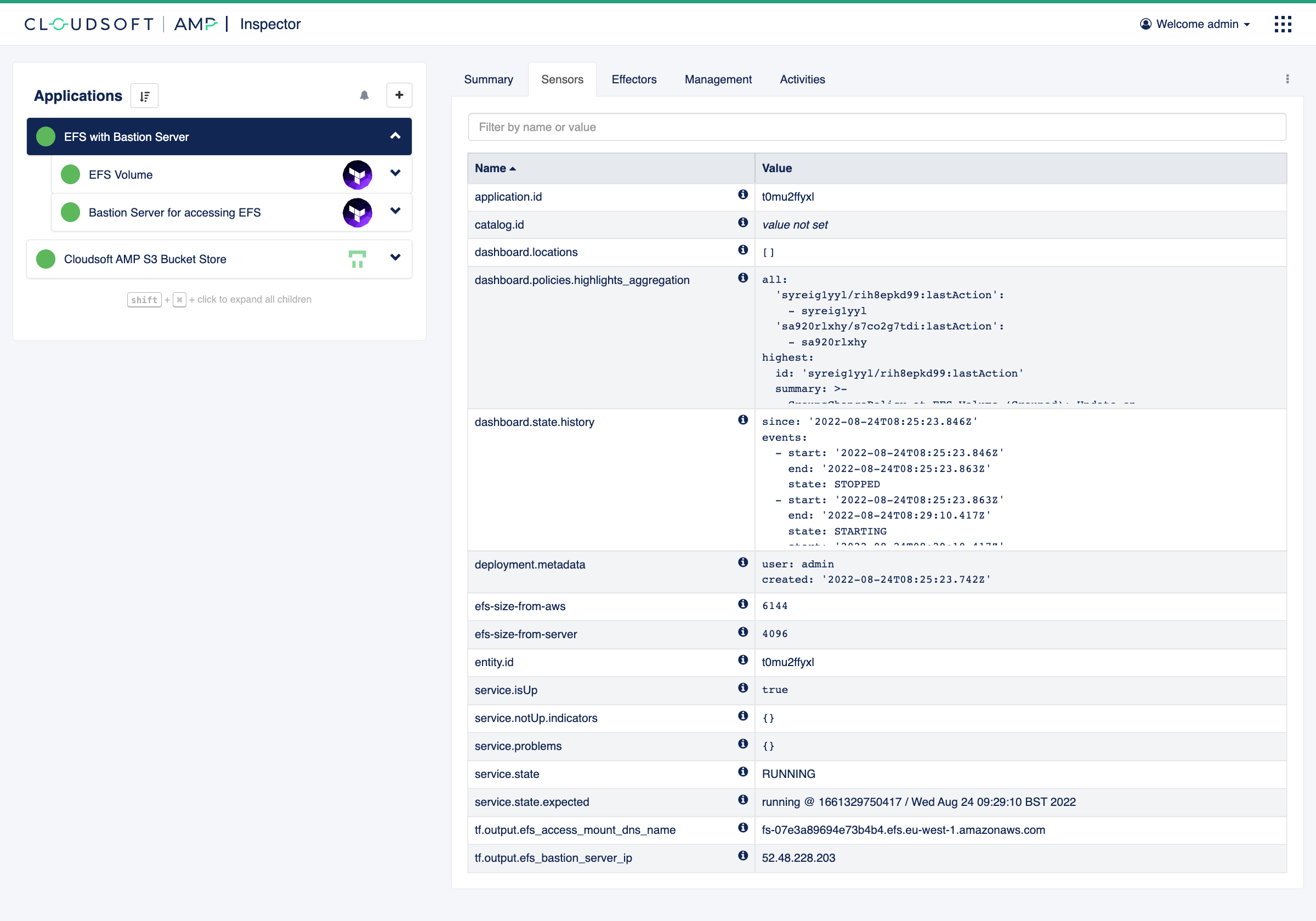Click the Inspector title link
Viewport: 1316px width, 921px height.
(270, 24)
